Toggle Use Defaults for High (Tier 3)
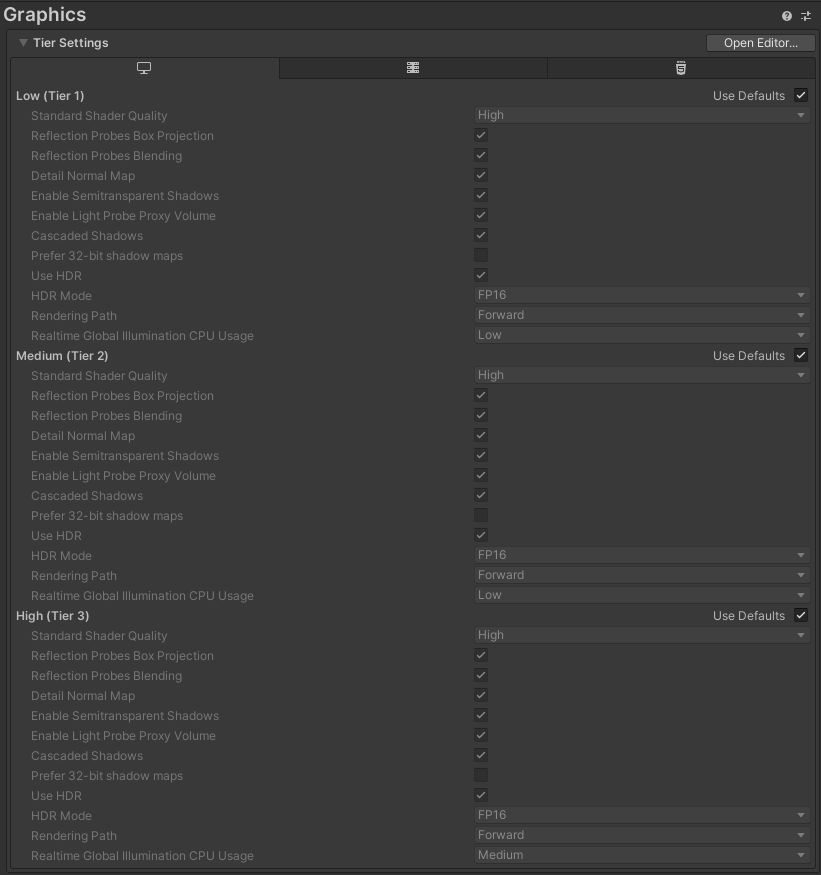This screenshot has width=821, height=875. [x=801, y=616]
